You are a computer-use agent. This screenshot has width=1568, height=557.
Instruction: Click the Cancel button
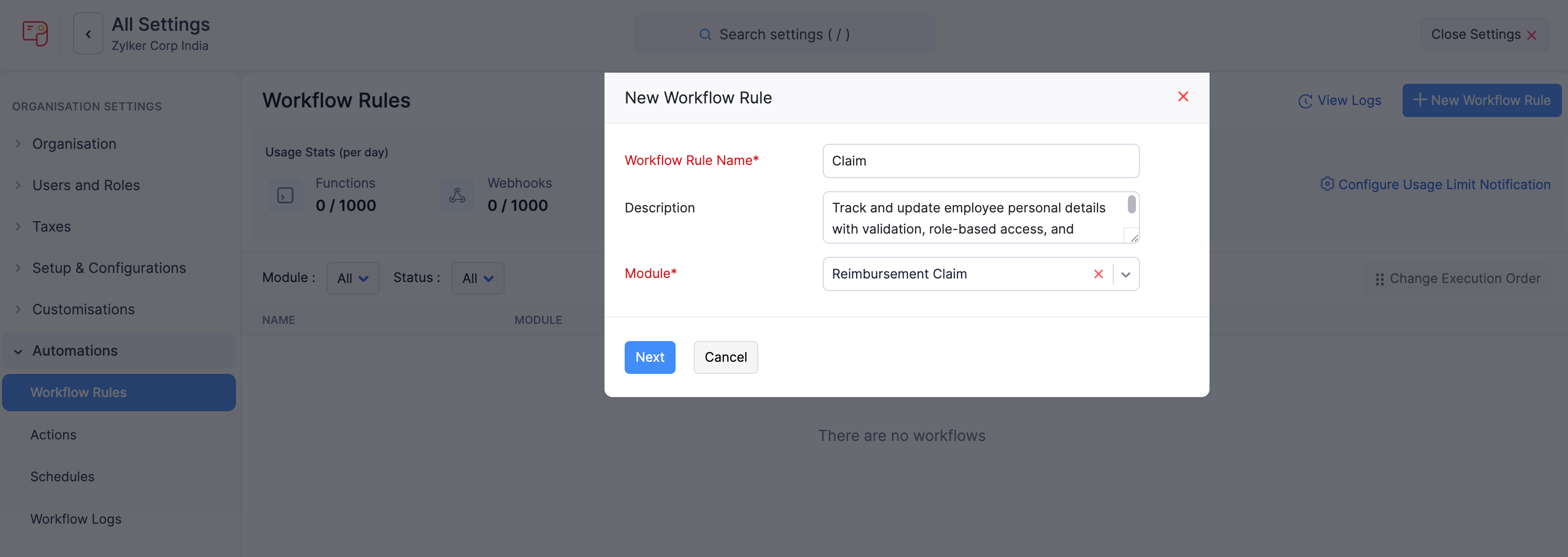click(x=726, y=357)
